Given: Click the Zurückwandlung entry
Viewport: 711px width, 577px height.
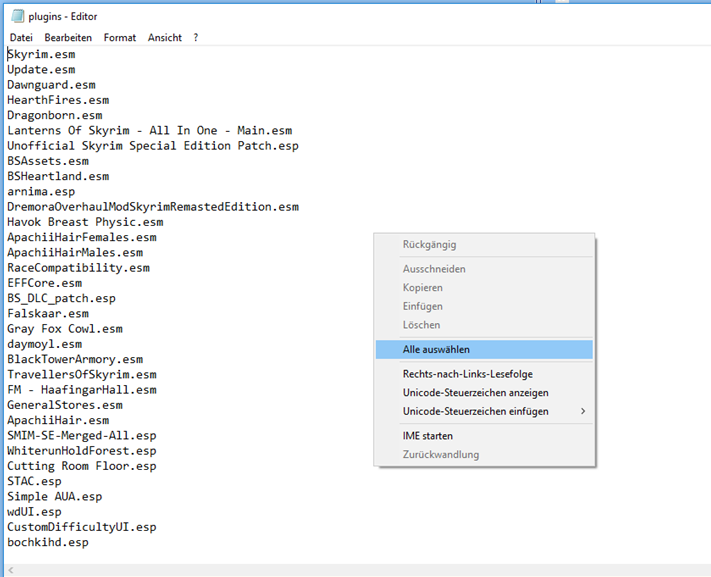Looking at the screenshot, I should pos(441,455).
